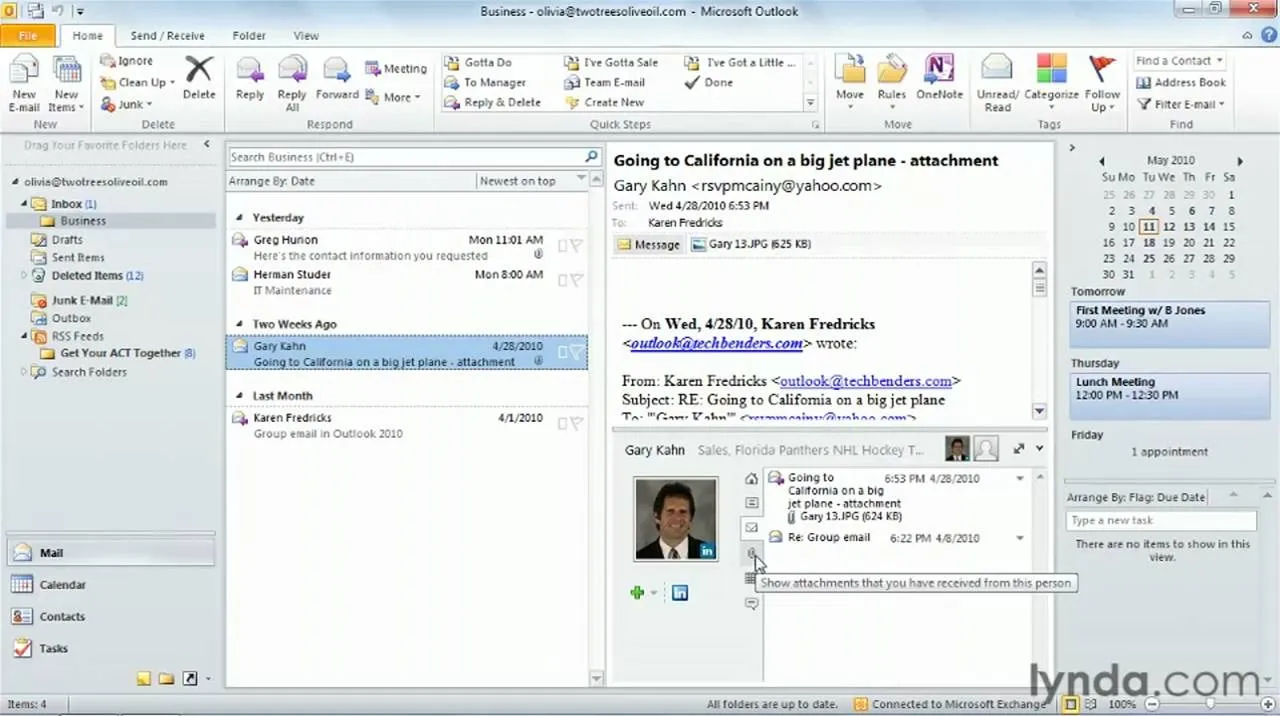This screenshot has height=716, width=1280.
Task: Show mail received from this person
Action: coord(751,528)
